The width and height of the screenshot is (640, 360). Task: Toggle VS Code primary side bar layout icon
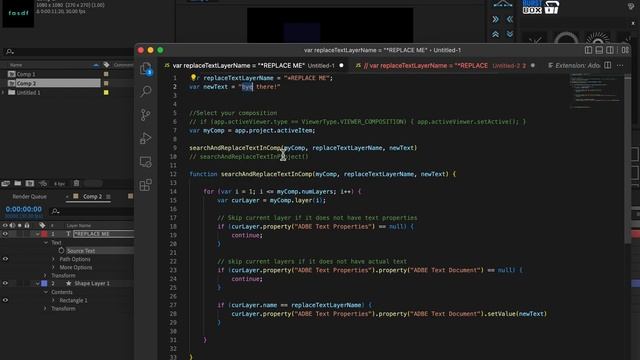[588, 50]
